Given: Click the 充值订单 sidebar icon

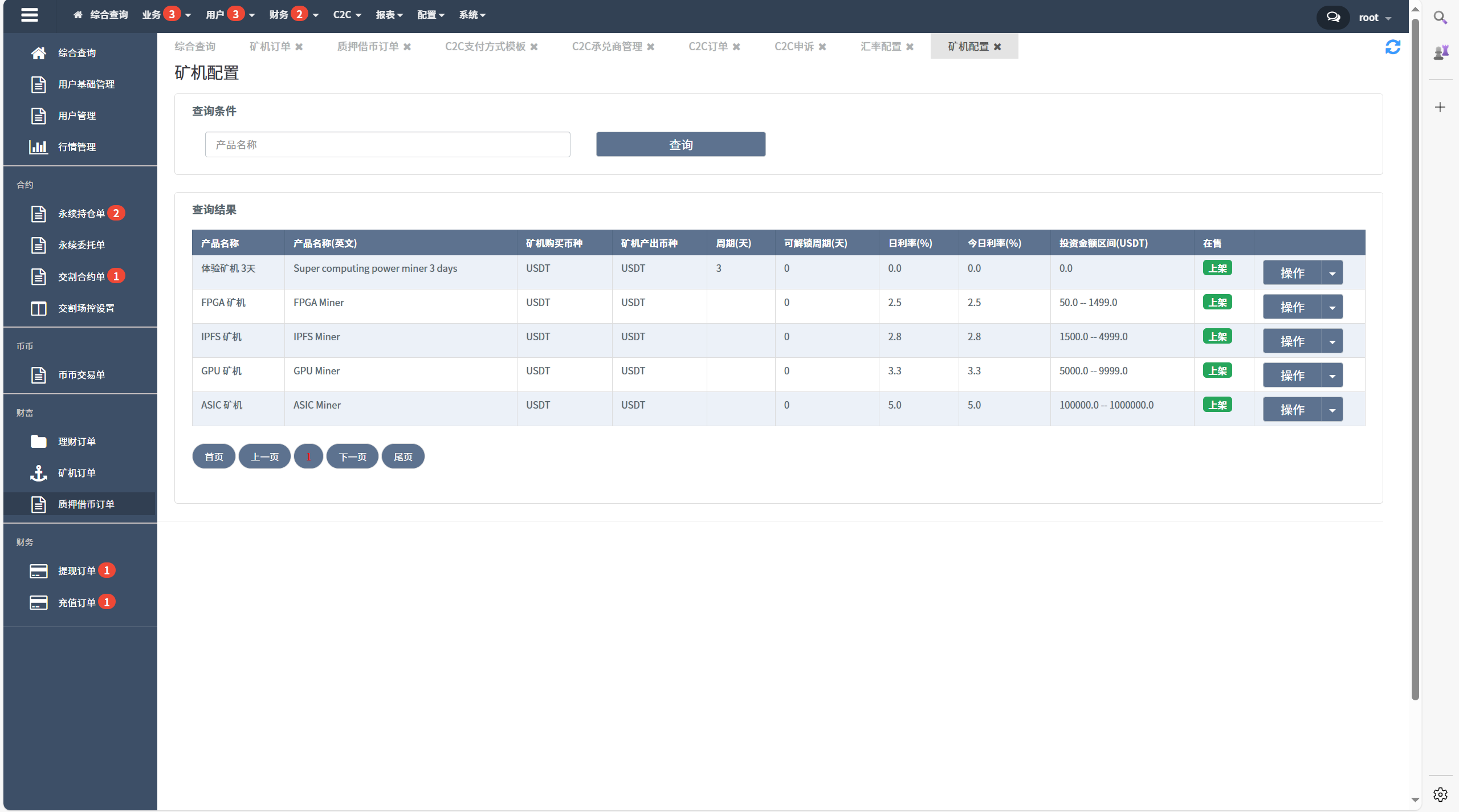Looking at the screenshot, I should [37, 602].
